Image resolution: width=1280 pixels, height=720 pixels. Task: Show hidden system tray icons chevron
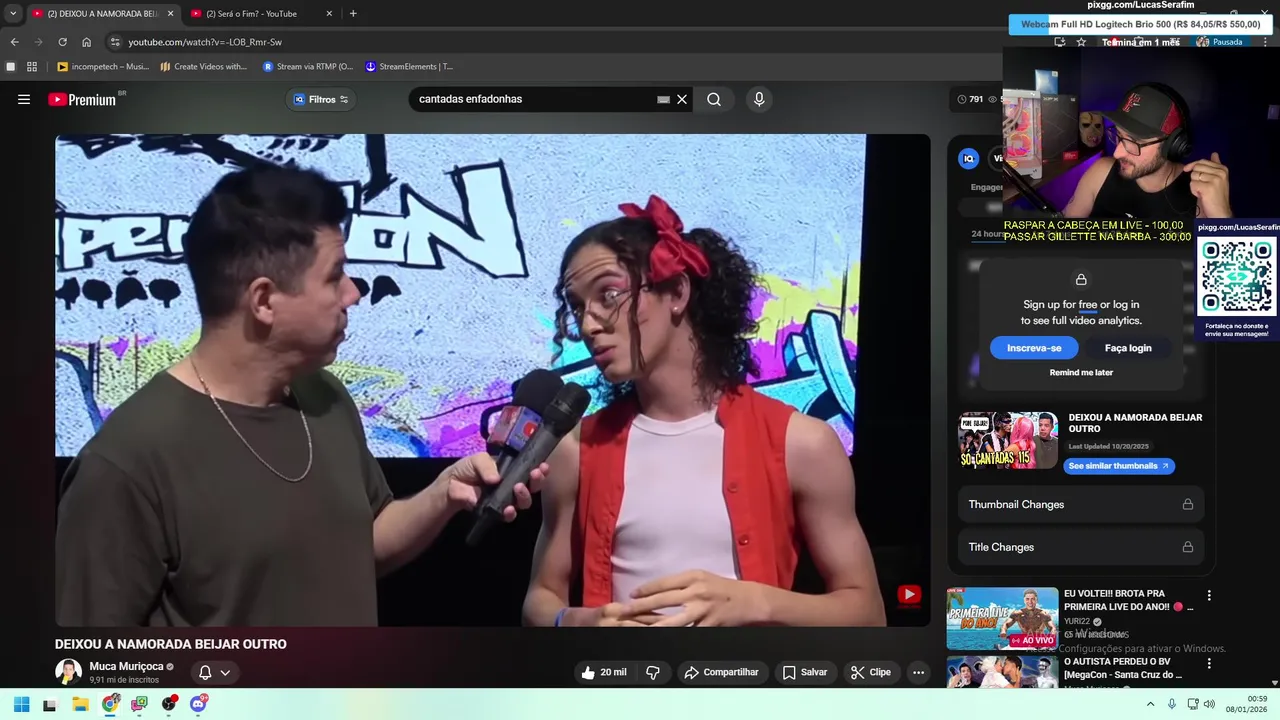click(1150, 704)
